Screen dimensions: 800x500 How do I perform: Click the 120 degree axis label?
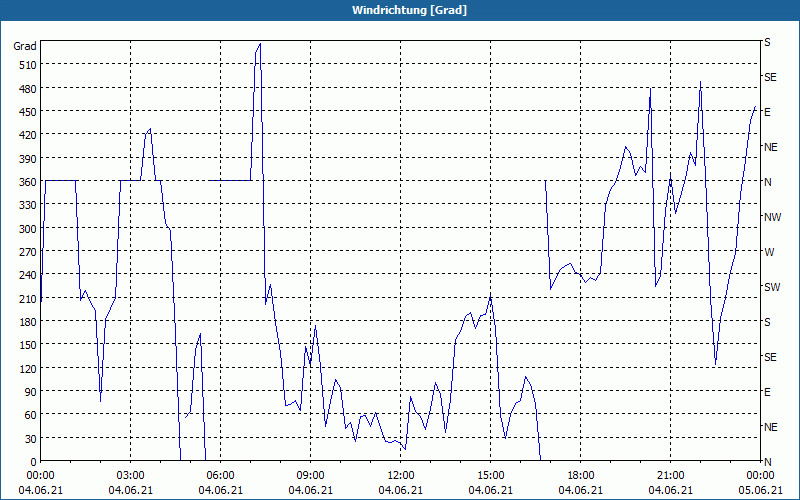28,368
